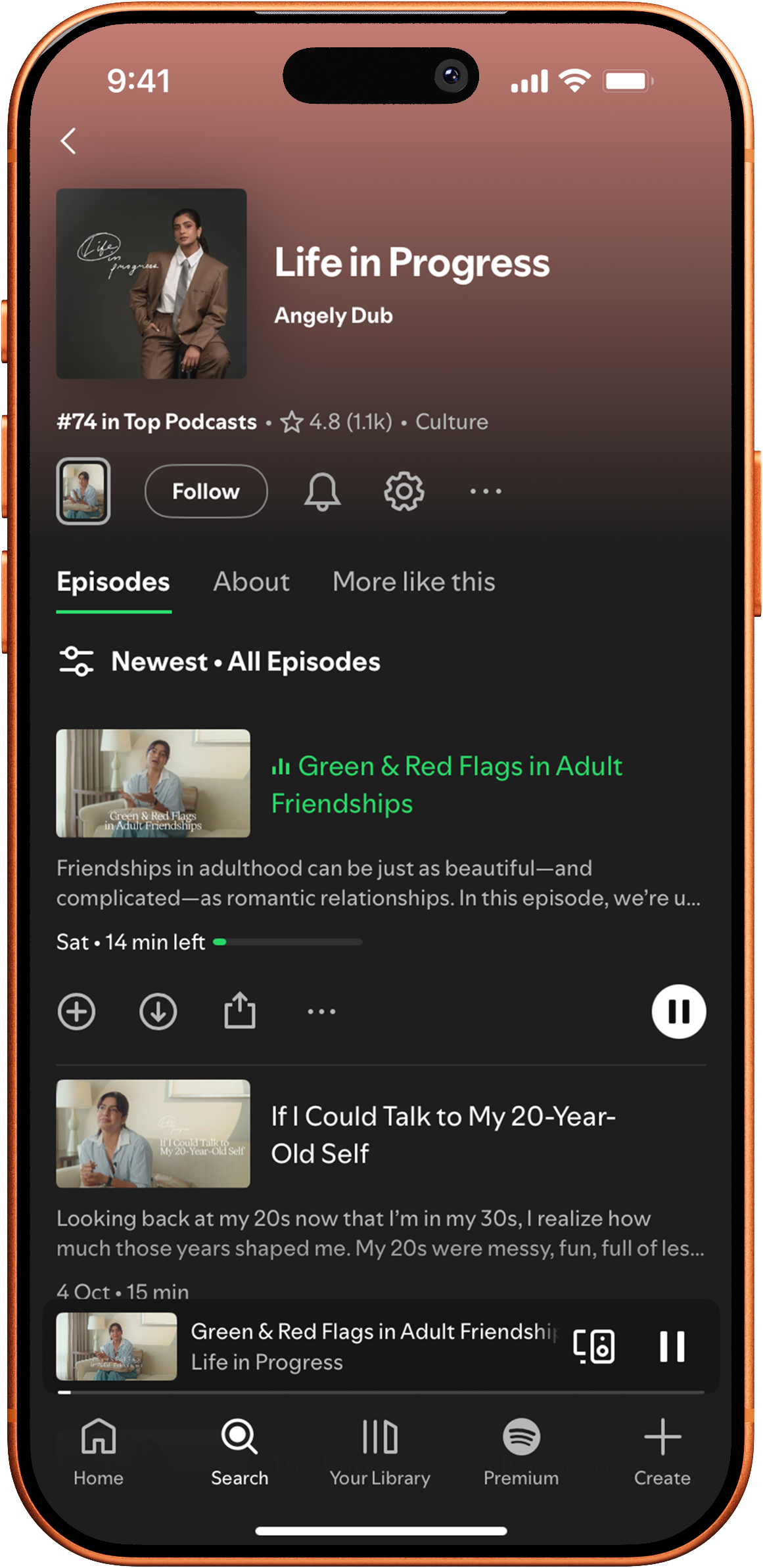Open the now playing bar thumbnail
Viewport: 763px width, 1568px height.
tap(116, 1346)
